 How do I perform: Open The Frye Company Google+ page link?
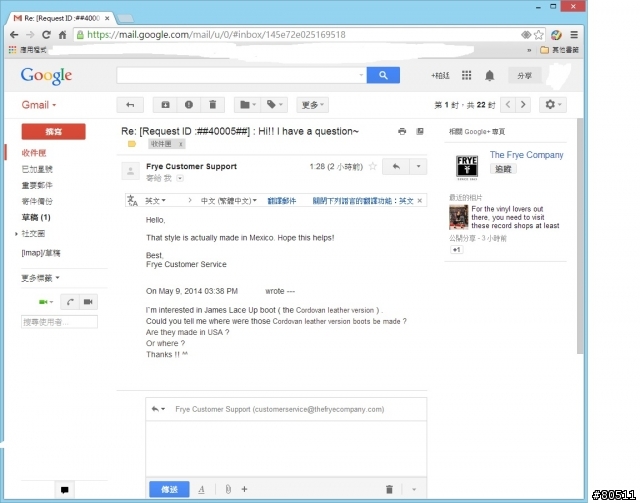tap(527, 155)
